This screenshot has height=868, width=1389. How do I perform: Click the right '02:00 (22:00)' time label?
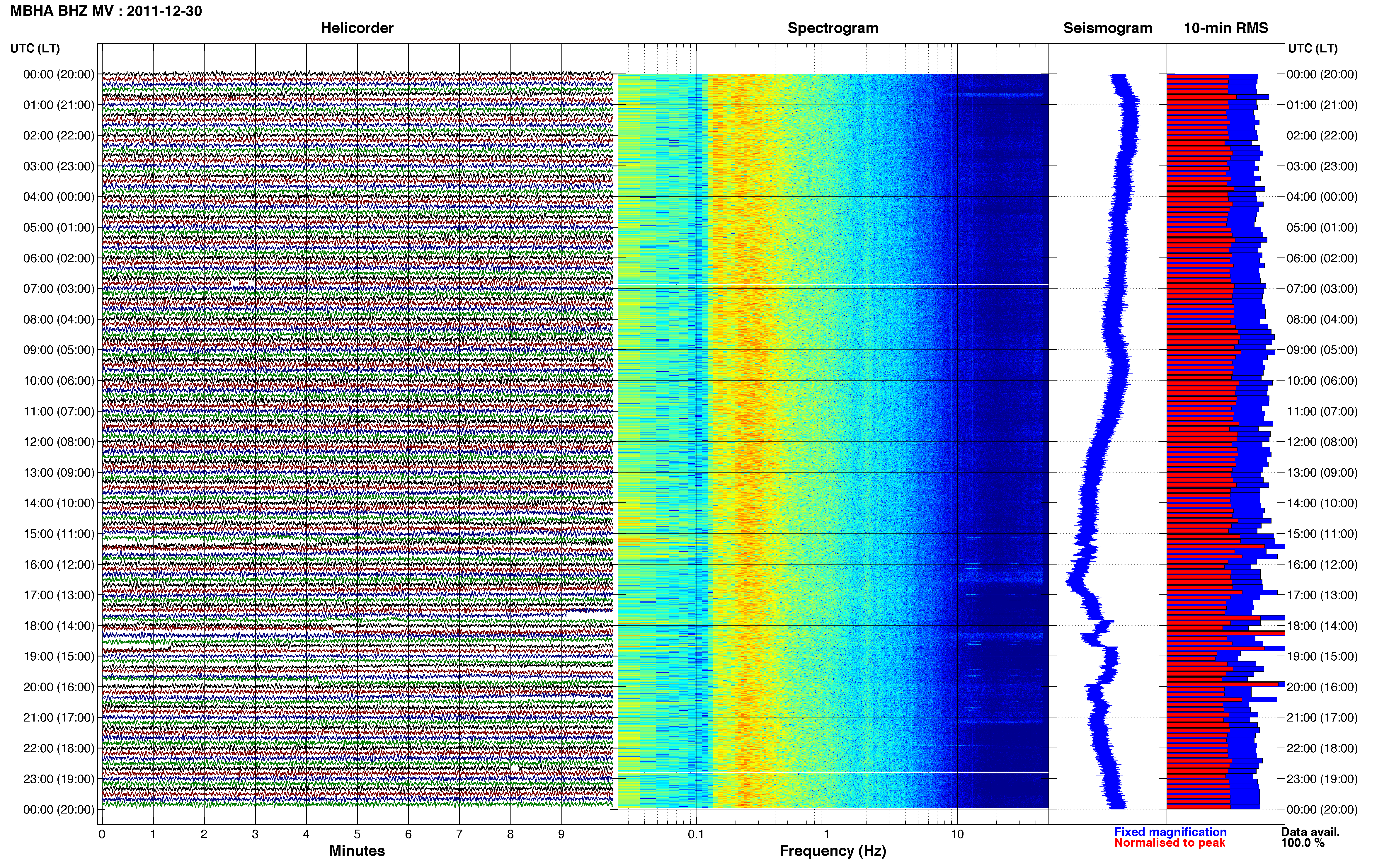pos(1322,135)
